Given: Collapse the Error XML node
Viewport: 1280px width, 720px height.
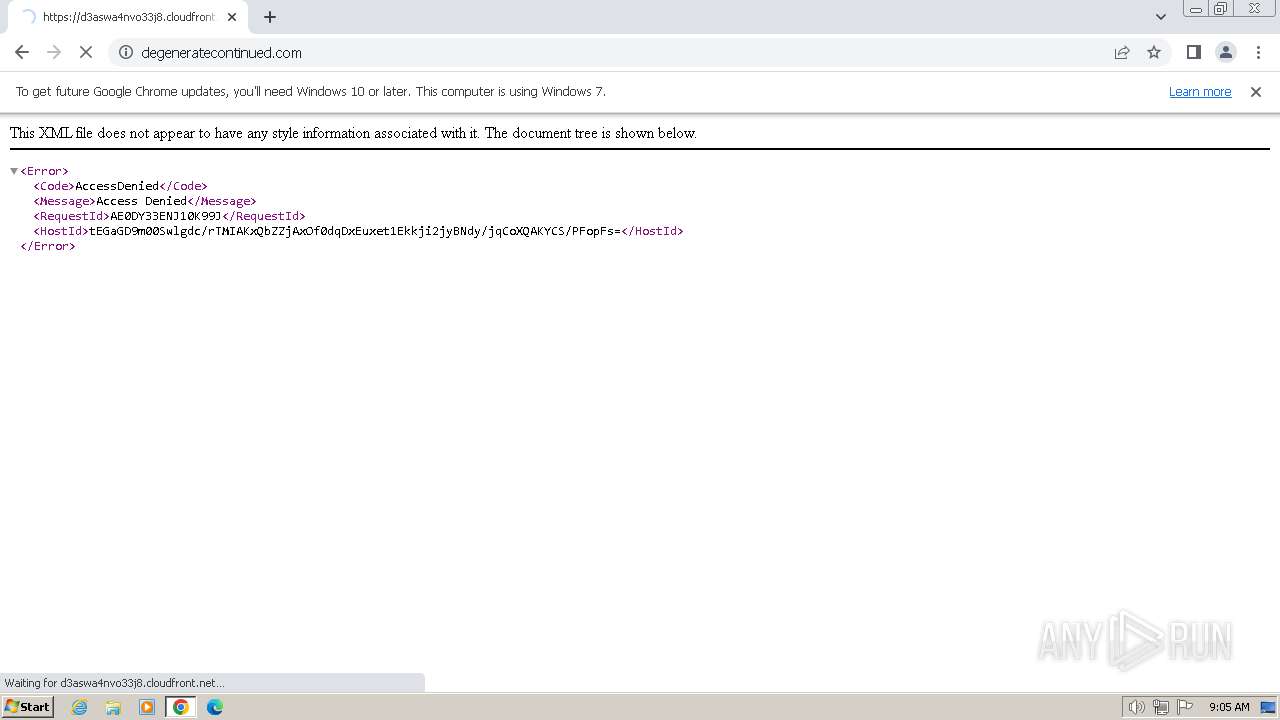Looking at the screenshot, I should pos(14,171).
